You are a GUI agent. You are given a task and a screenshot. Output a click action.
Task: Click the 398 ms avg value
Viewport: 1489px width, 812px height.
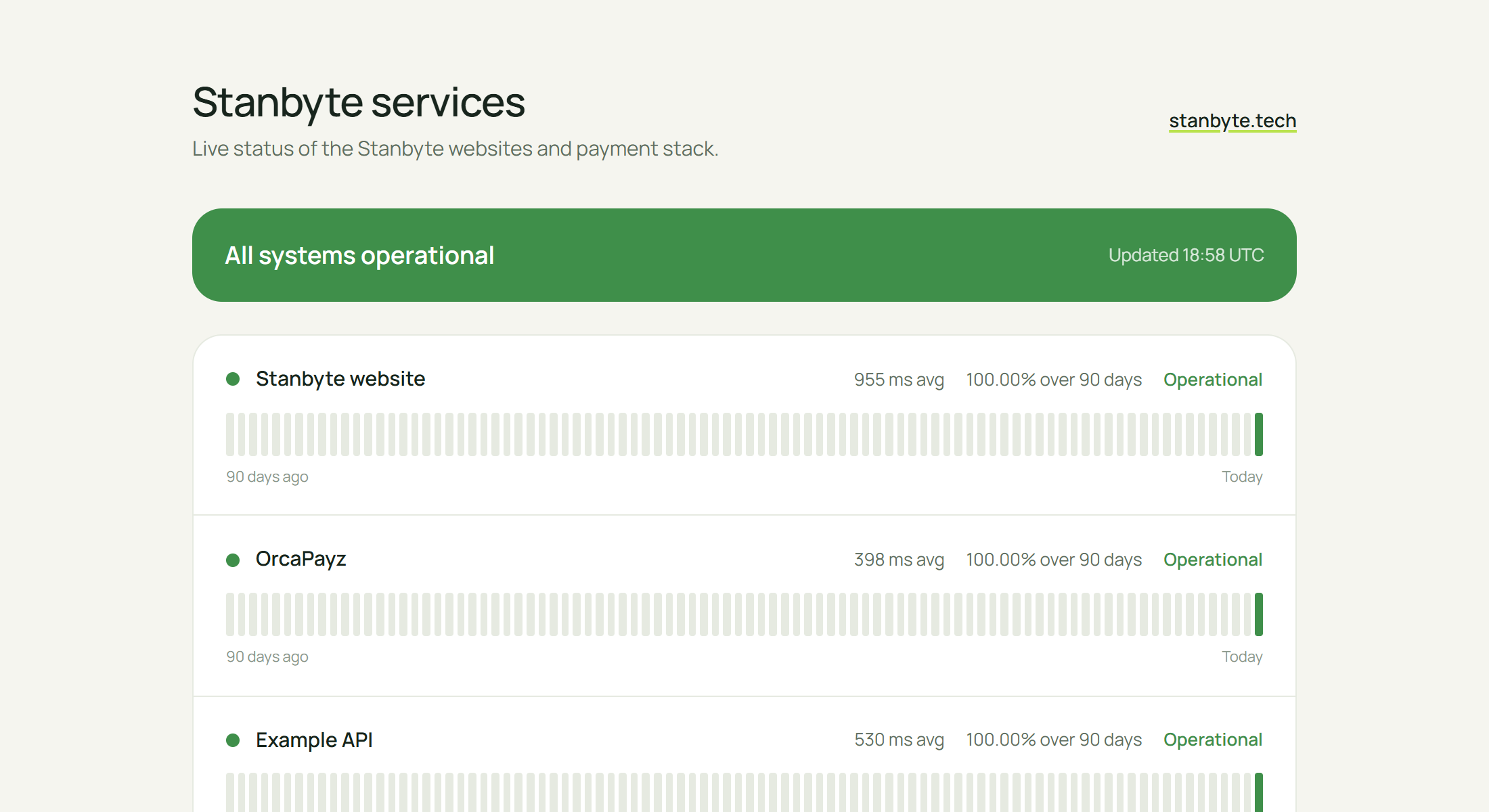pyautogui.click(x=899, y=560)
